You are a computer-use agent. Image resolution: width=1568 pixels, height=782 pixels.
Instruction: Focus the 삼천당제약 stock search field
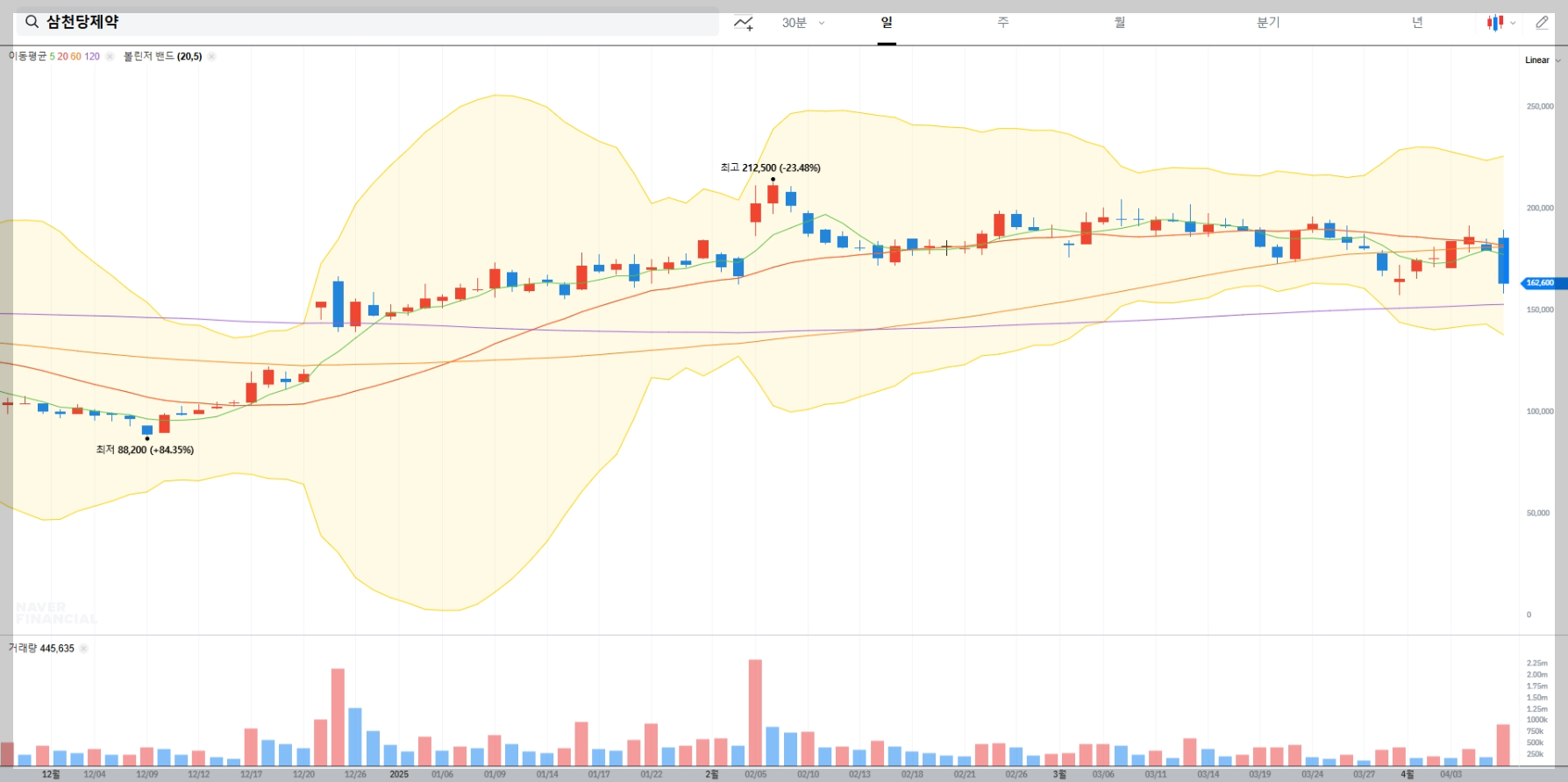pyautogui.click(x=367, y=22)
